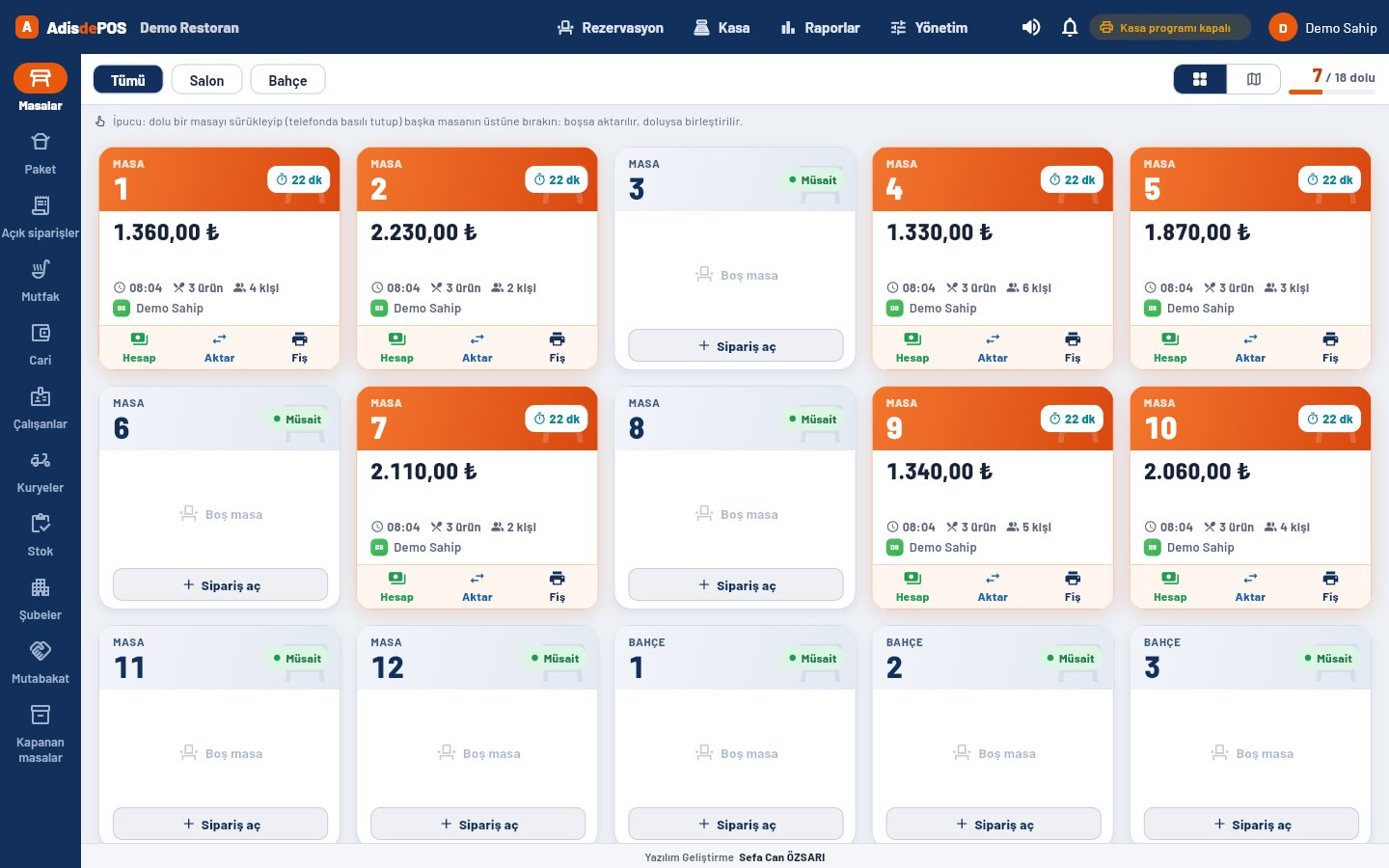Mute sound with the speaker icon
The height and width of the screenshot is (868, 1389).
click(x=1031, y=27)
